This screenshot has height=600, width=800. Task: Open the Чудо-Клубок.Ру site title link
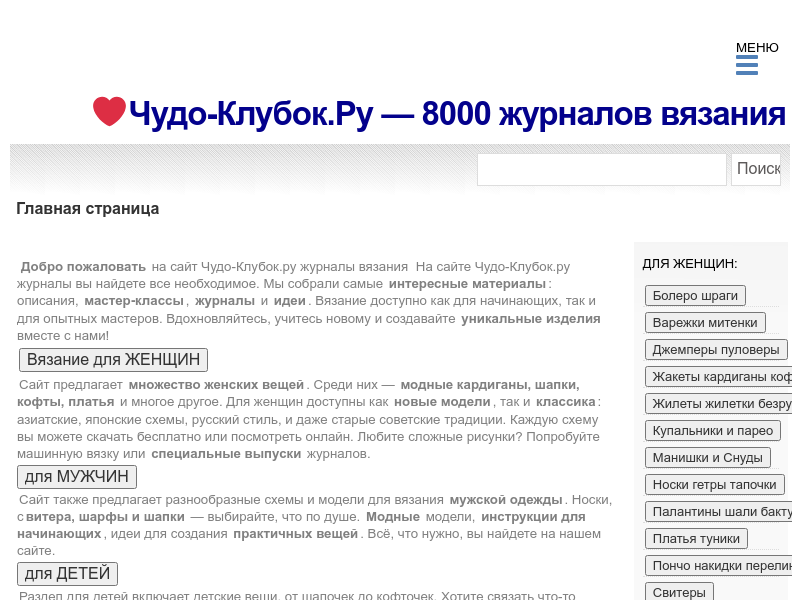click(x=457, y=113)
